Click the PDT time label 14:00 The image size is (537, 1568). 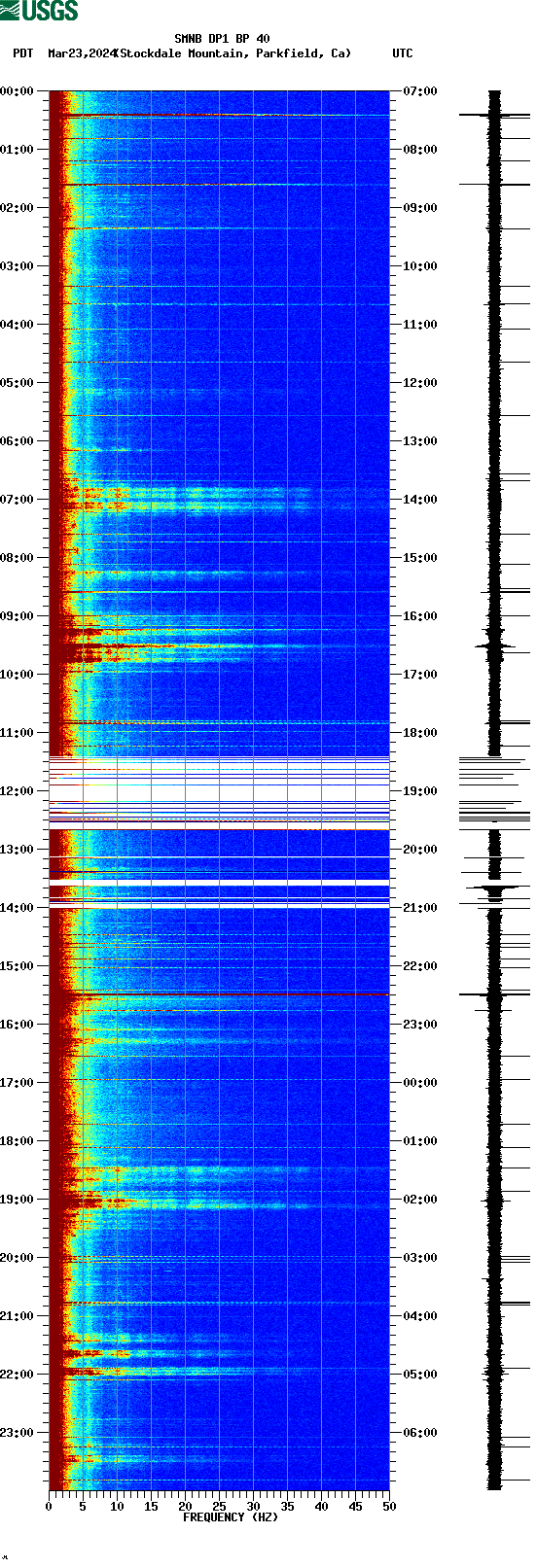pyautogui.click(x=18, y=908)
